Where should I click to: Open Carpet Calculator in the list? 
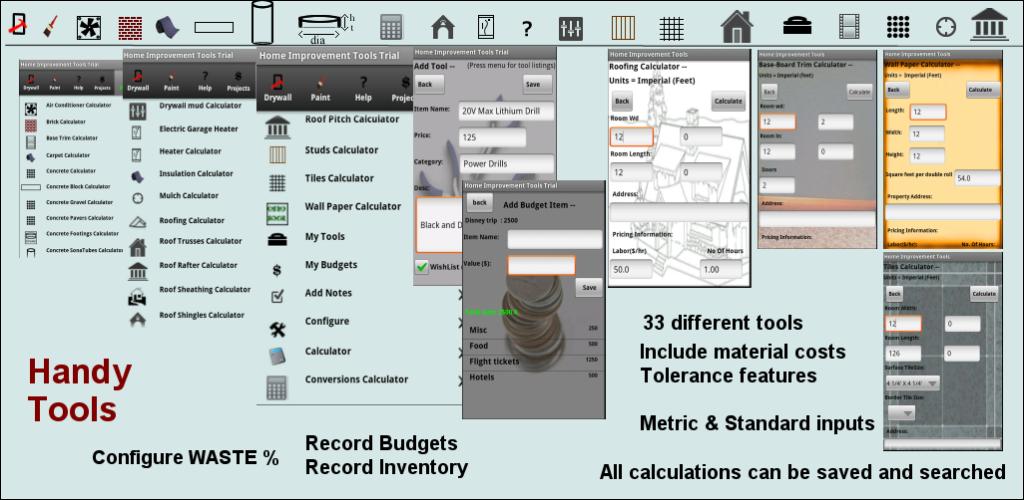coord(70,156)
